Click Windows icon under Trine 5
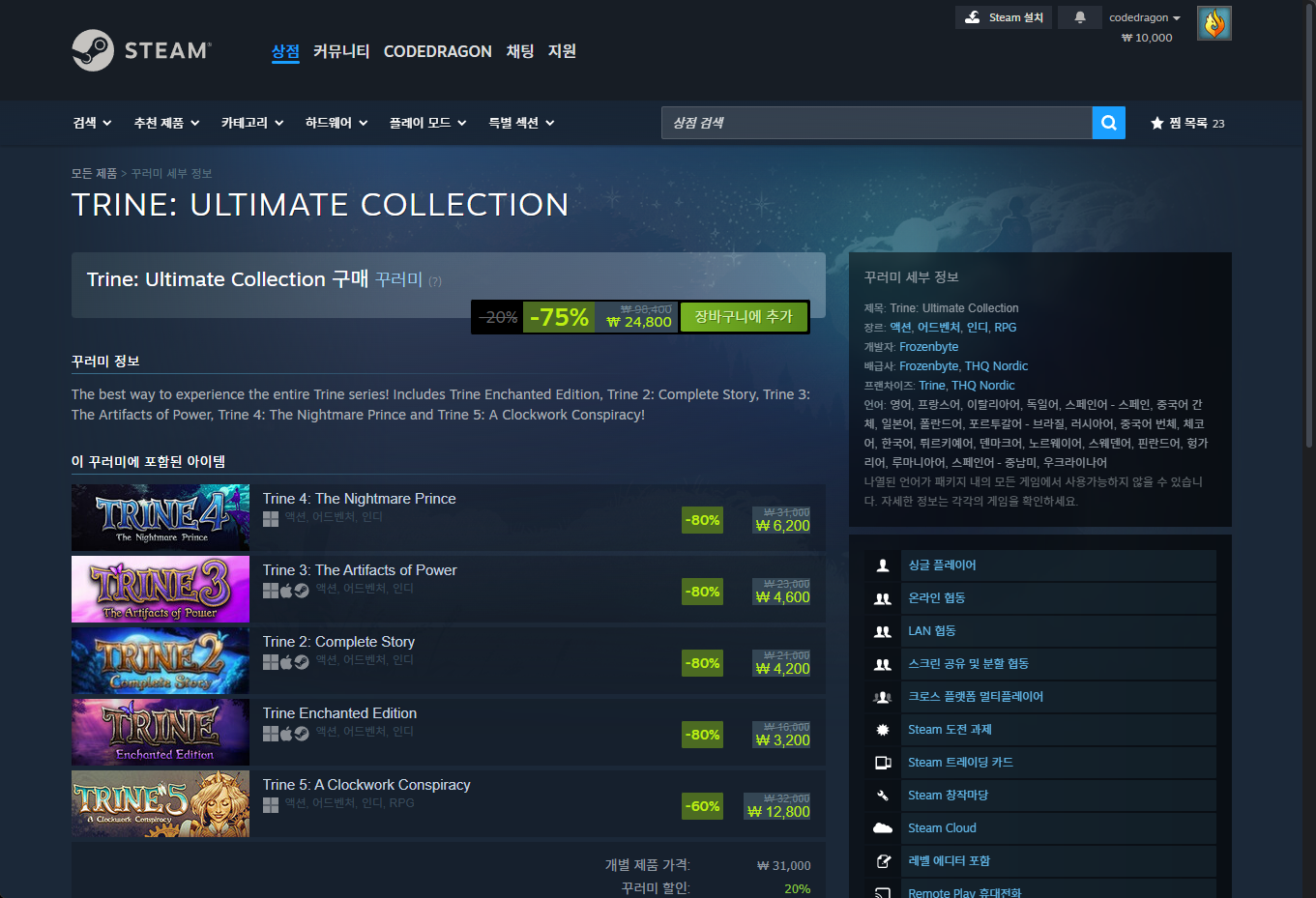The width and height of the screenshot is (1316, 898). [271, 805]
